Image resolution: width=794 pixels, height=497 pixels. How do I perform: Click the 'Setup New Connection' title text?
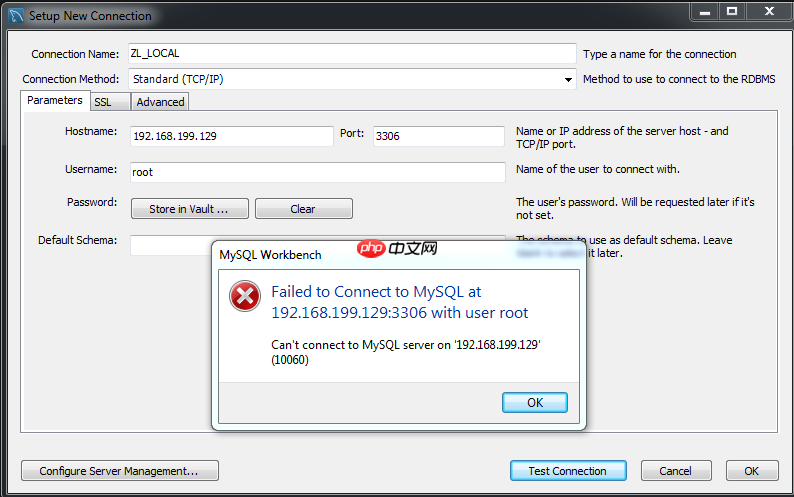pos(90,16)
